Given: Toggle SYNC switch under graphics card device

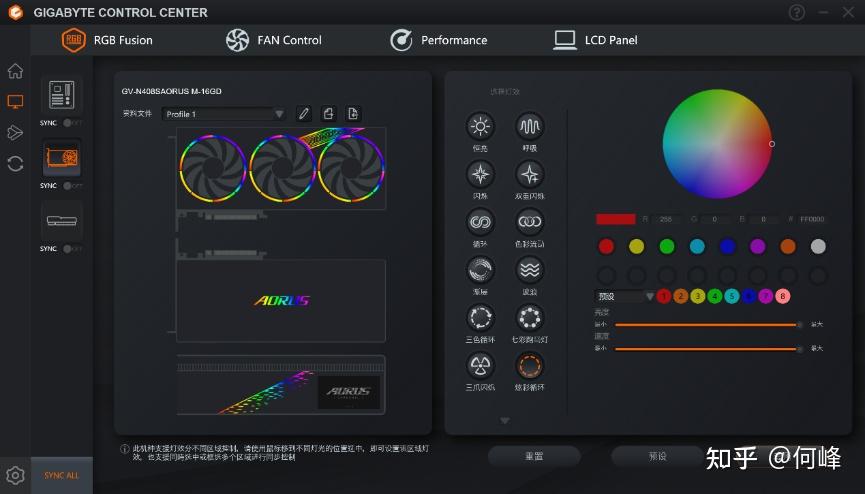Looking at the screenshot, I should (x=72, y=185).
